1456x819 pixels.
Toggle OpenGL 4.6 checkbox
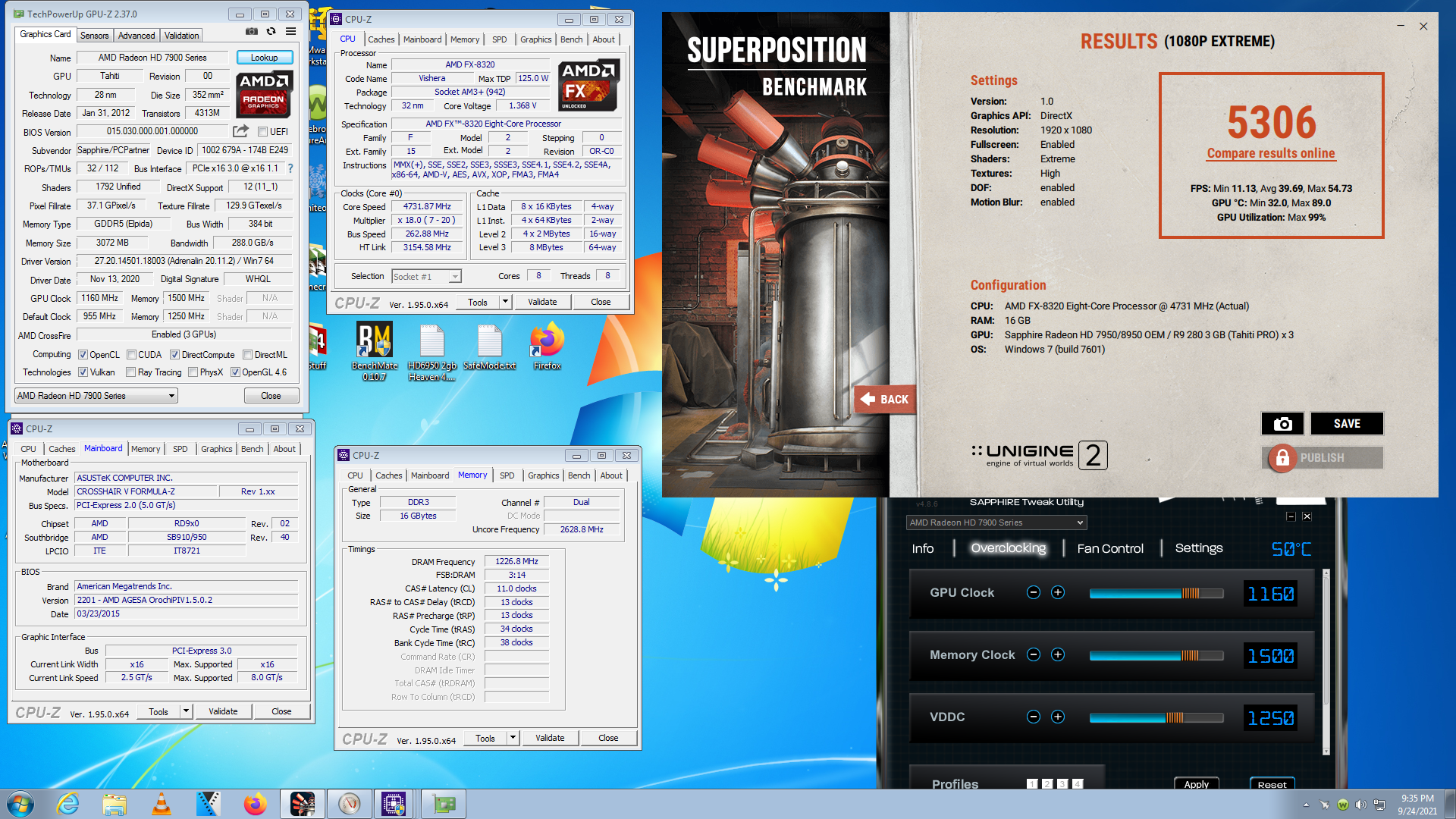[235, 372]
